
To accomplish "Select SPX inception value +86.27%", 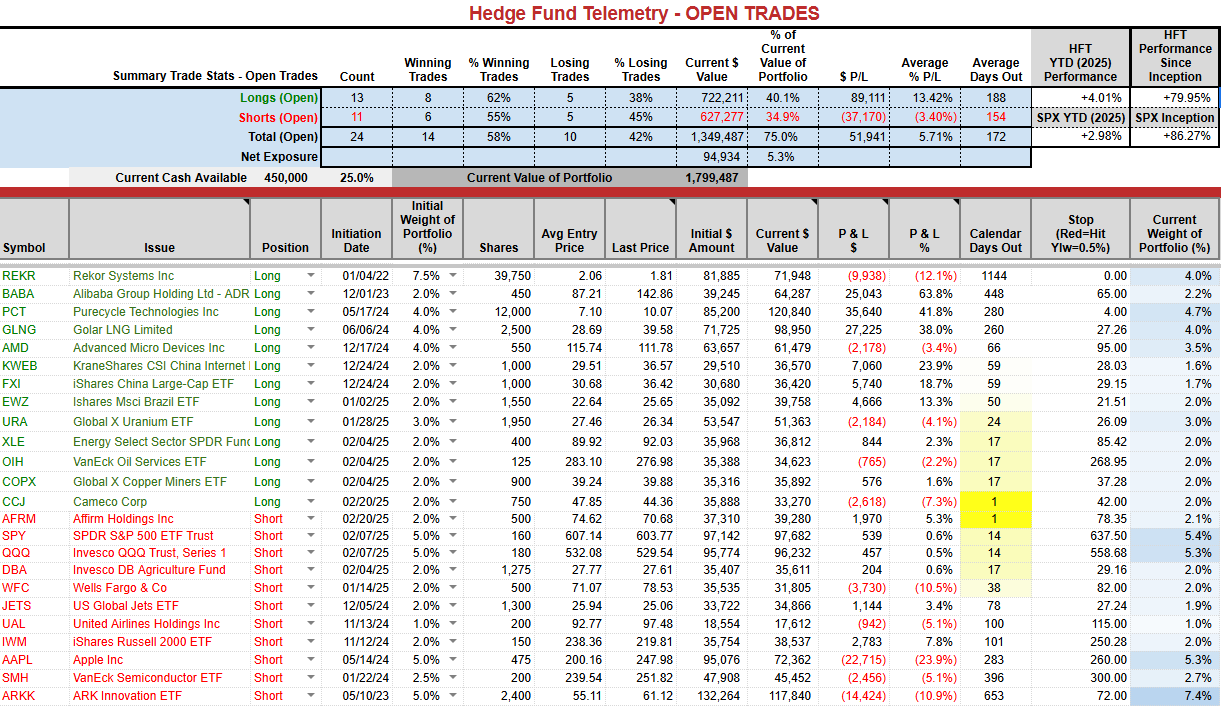I will pyautogui.click(x=1174, y=137).
